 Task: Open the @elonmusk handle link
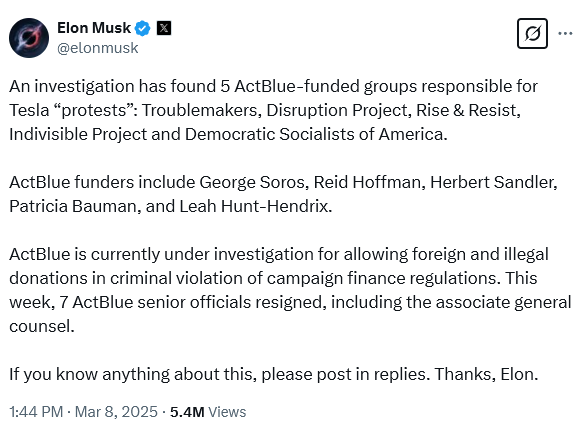coord(98,48)
